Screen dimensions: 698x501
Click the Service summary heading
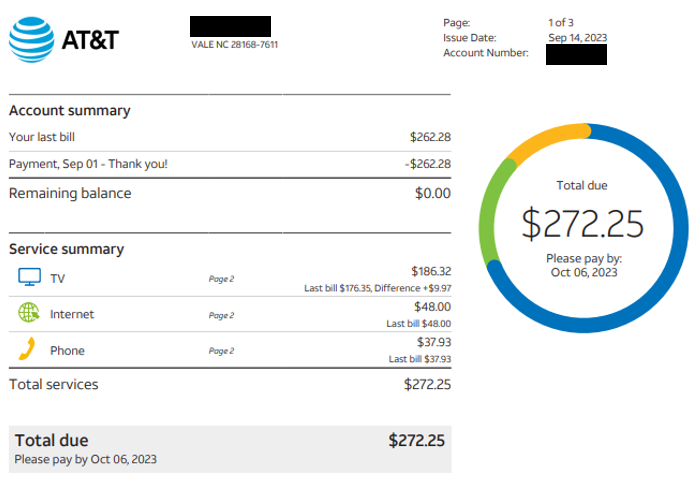click(66, 249)
